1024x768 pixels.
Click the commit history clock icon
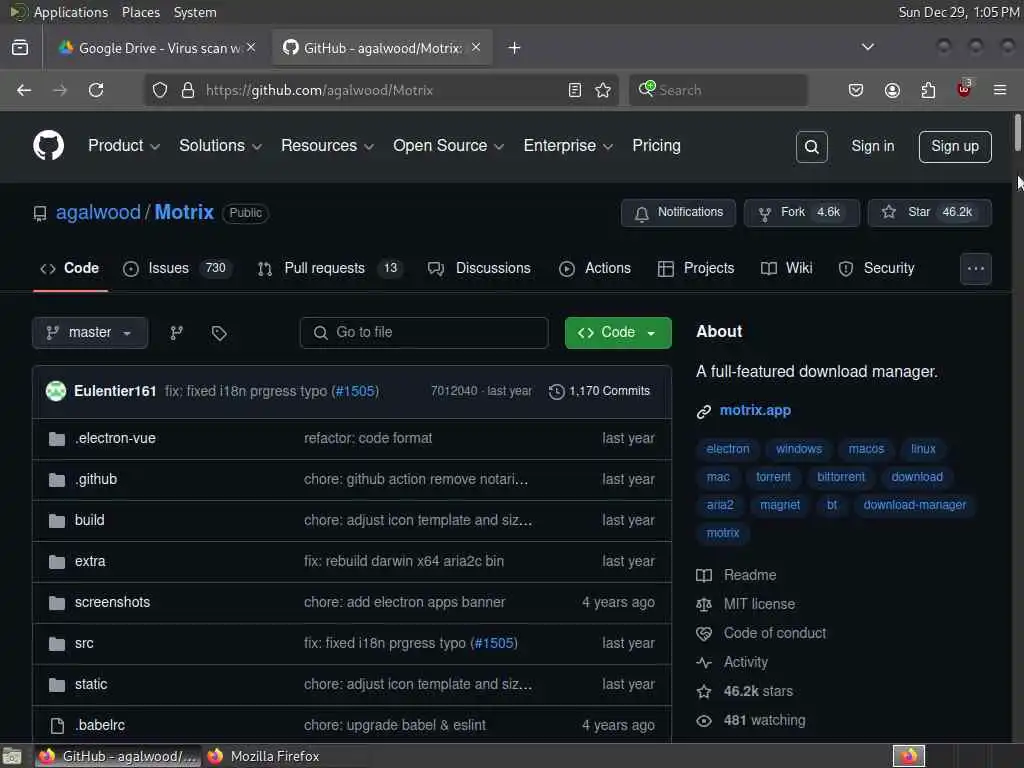click(556, 391)
